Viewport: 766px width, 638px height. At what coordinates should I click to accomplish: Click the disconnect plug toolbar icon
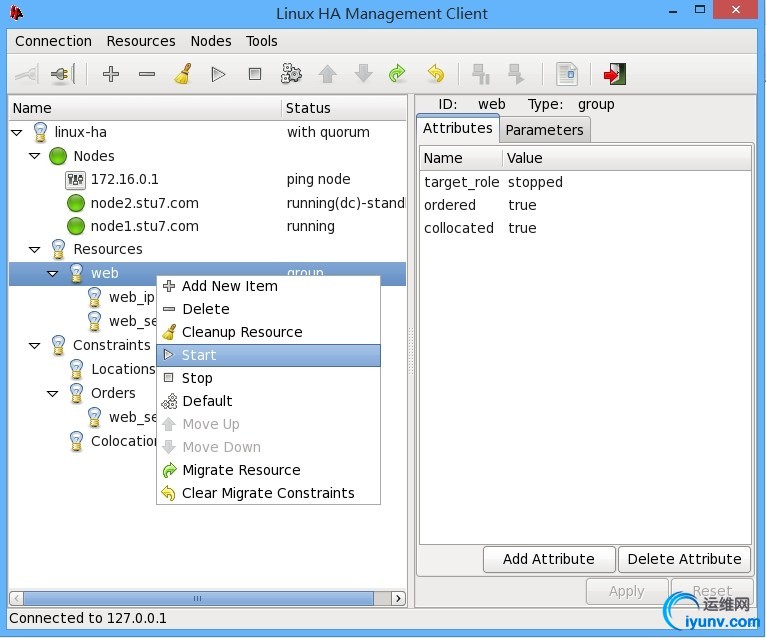click(x=63, y=74)
